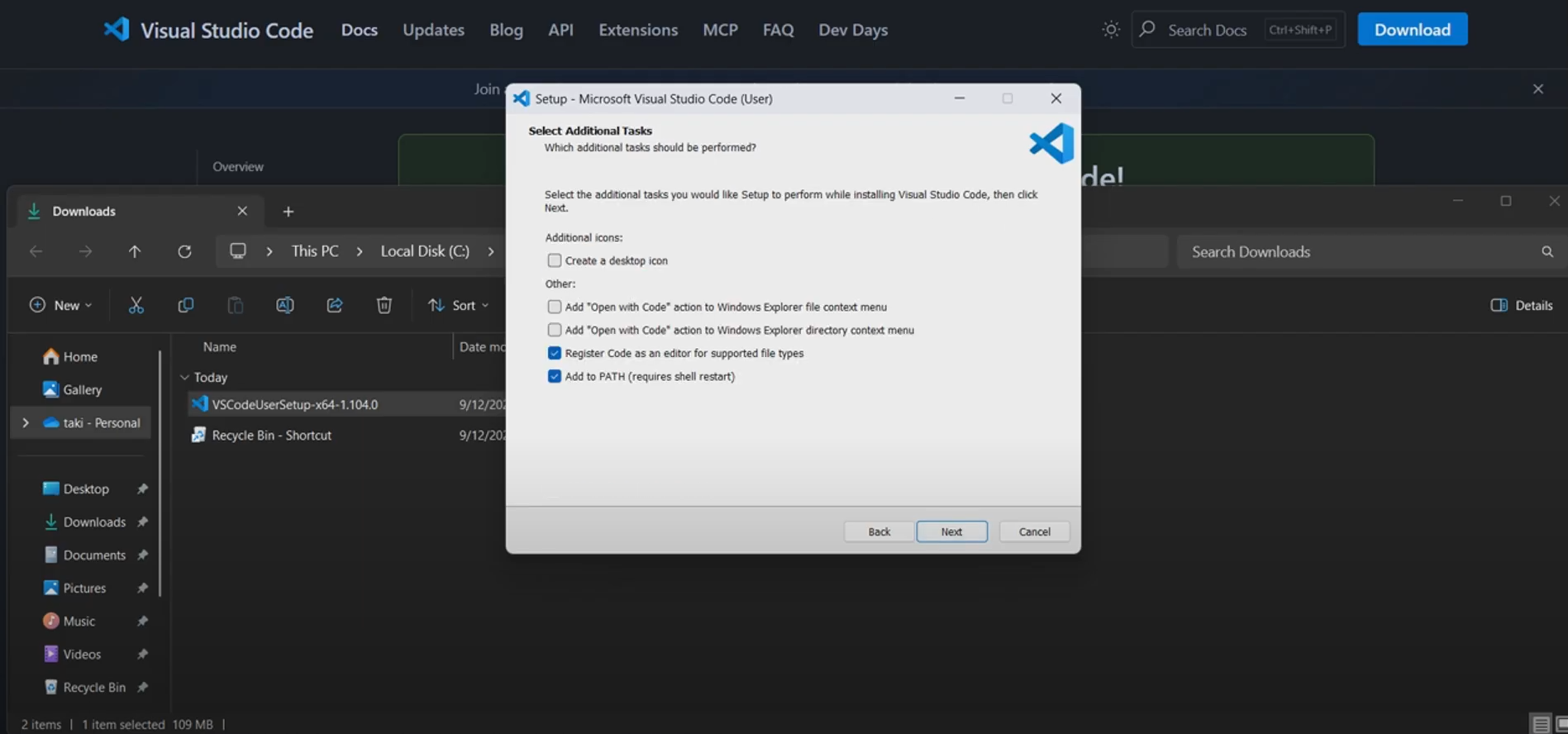Click the Delete trash icon

tap(384, 305)
